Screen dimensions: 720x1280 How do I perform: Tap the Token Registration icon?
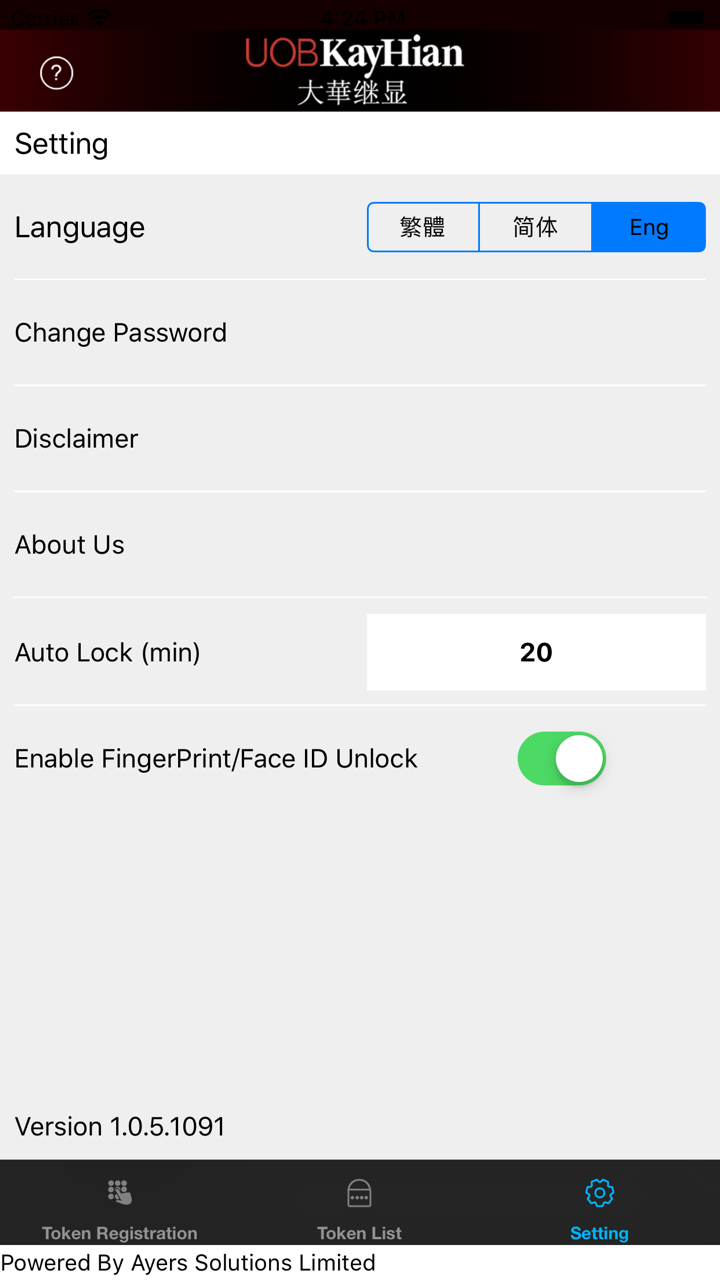coord(120,1192)
